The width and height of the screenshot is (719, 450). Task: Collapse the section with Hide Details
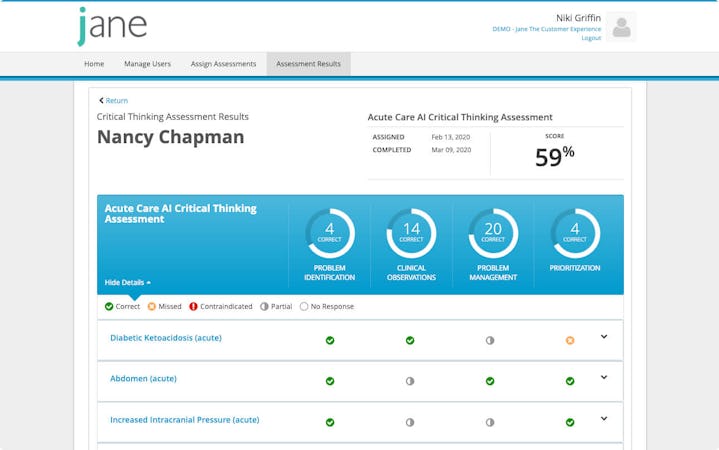[127, 283]
